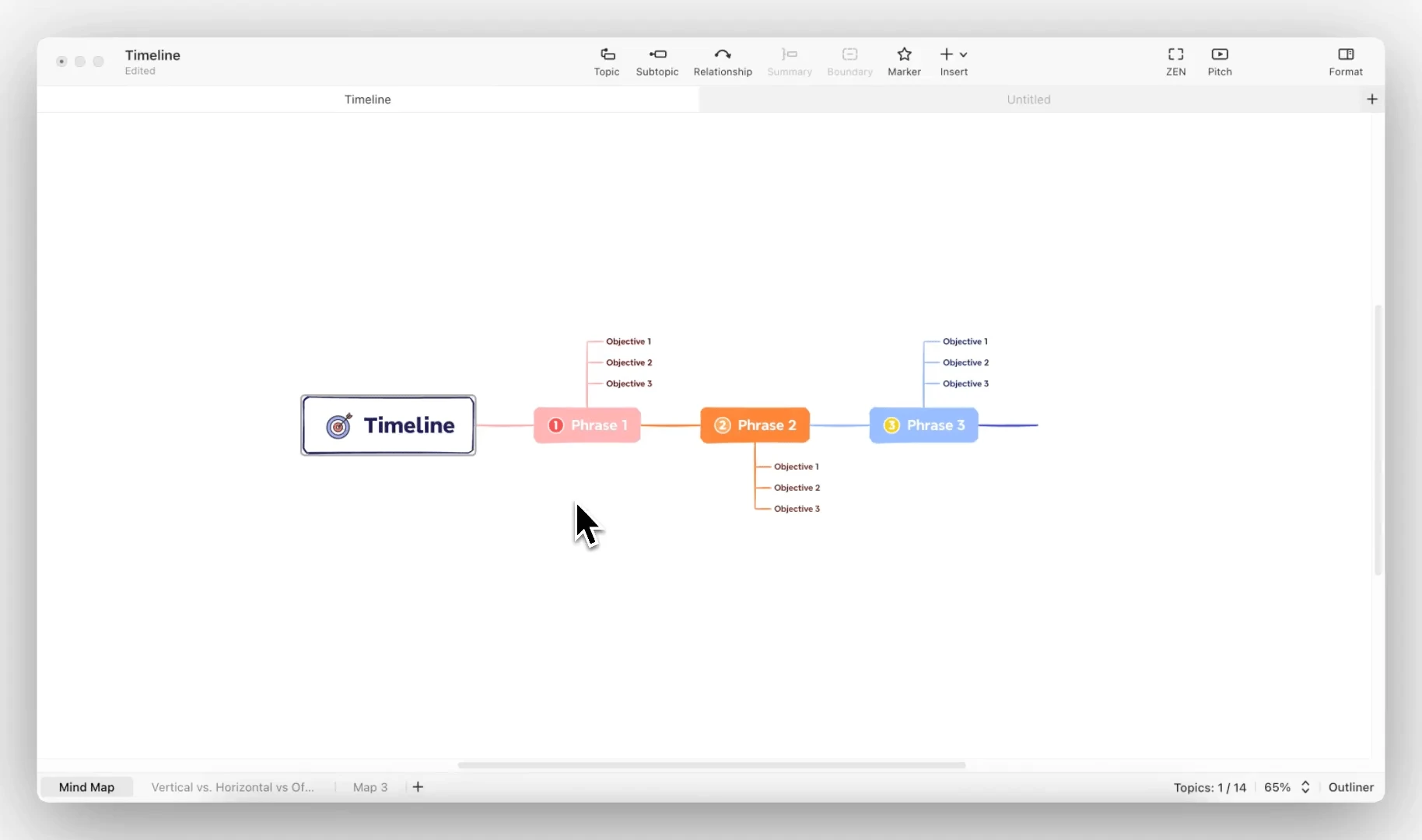Add a new map with bottom plus button
Screen dimensions: 1422x840
tap(419, 787)
